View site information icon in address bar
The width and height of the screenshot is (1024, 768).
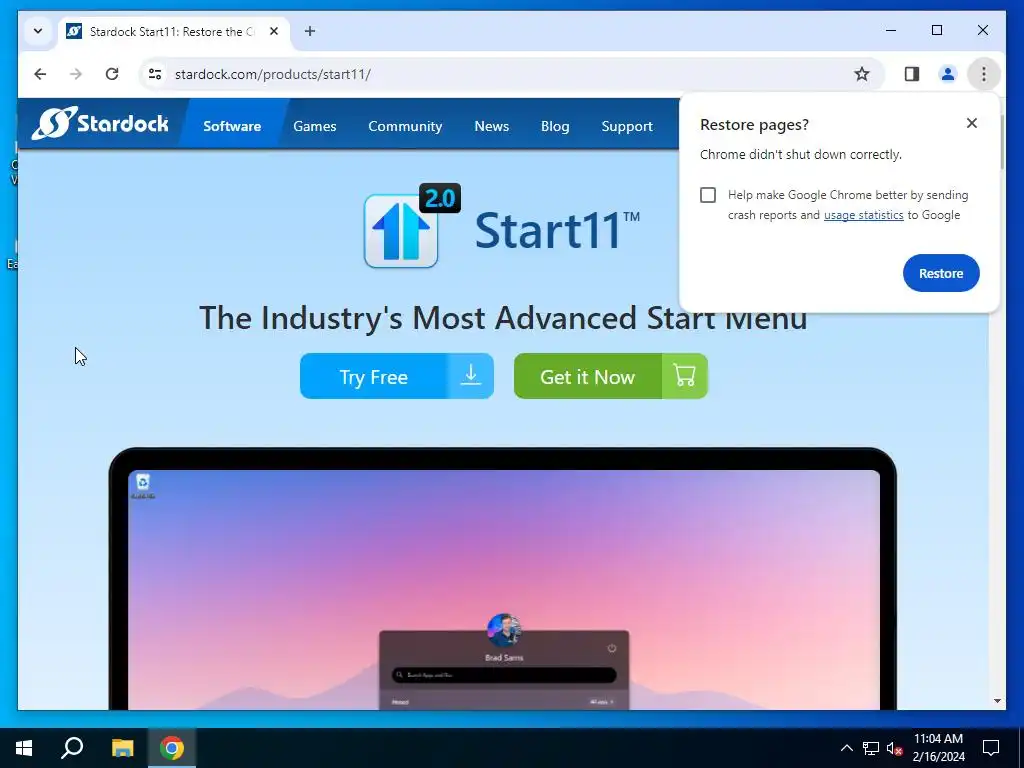pos(155,74)
